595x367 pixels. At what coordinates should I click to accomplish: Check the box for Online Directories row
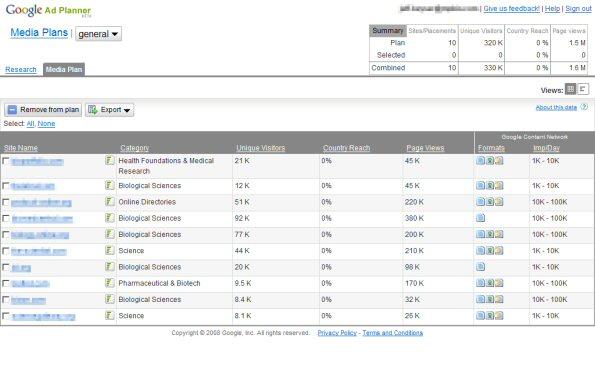[x=6, y=202]
